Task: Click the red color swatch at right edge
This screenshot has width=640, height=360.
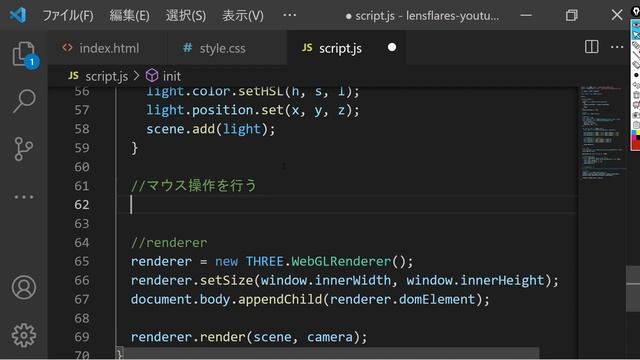Action: tap(636, 144)
